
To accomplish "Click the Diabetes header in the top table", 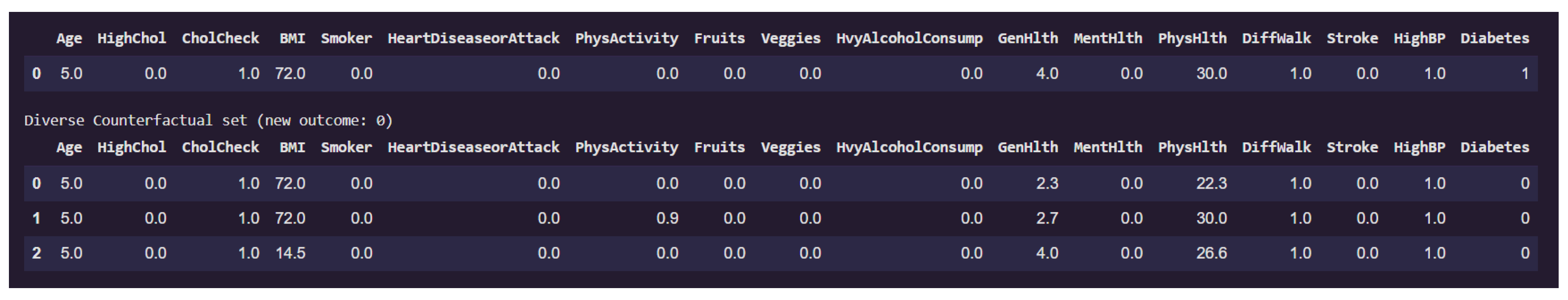I will tap(1495, 38).
